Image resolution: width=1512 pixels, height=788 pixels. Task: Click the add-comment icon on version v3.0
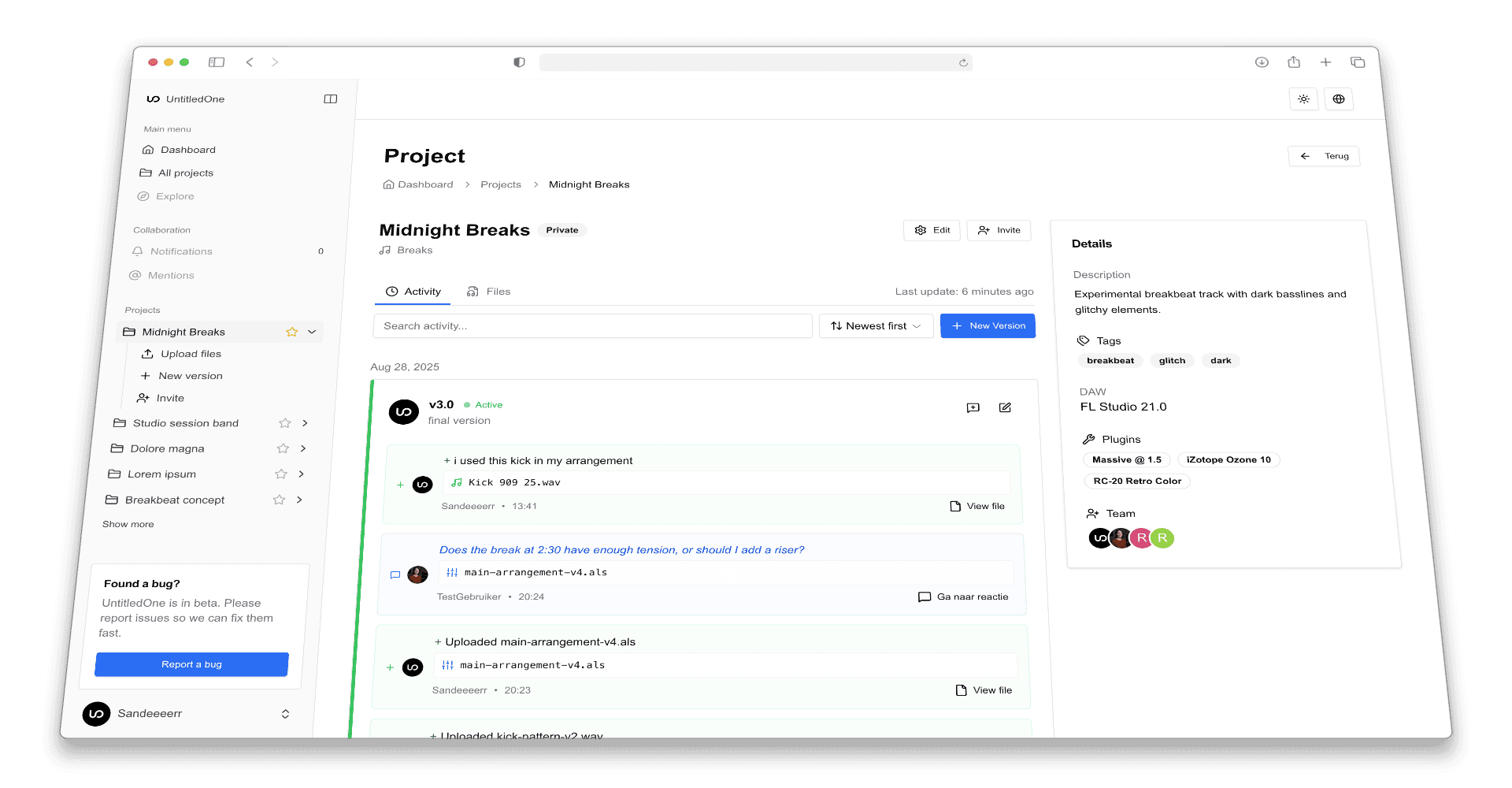973,407
